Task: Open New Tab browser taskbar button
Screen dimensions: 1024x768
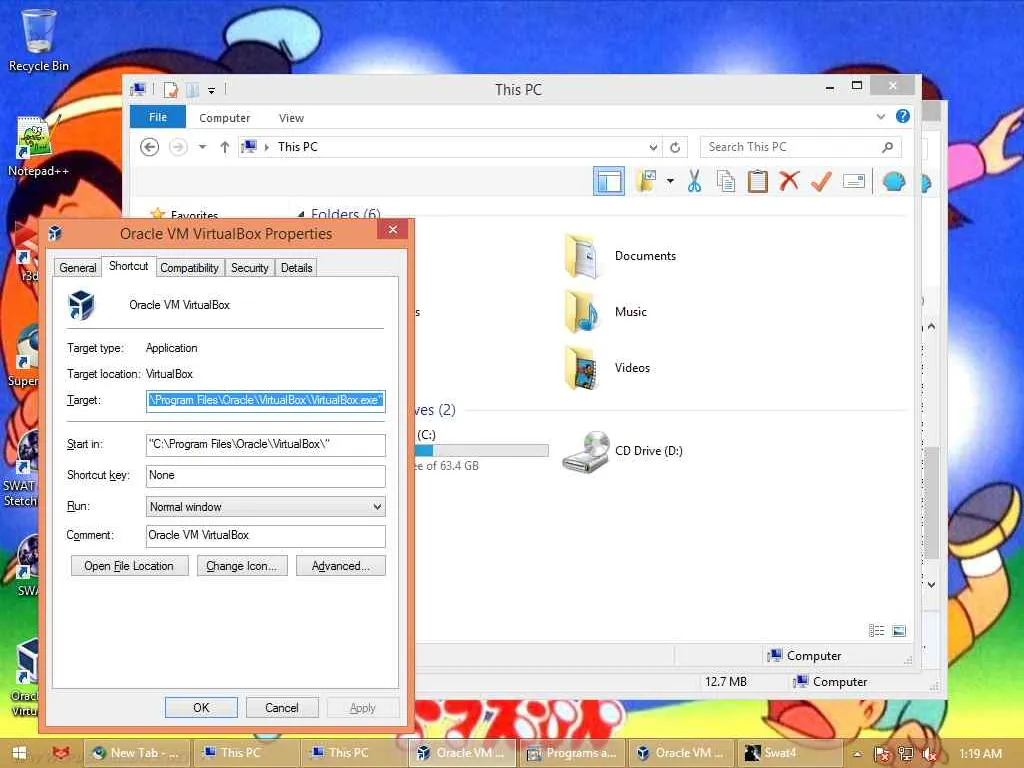Action: (137, 753)
